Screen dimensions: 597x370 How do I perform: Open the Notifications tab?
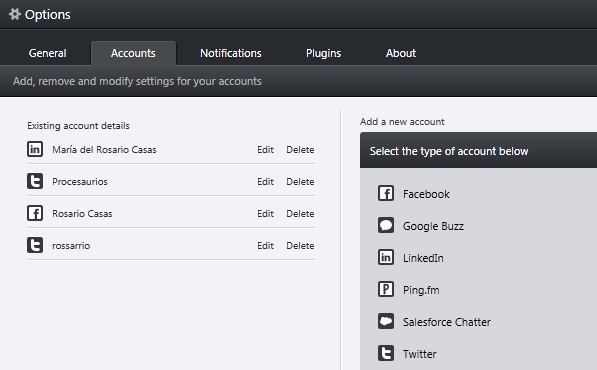pyautogui.click(x=231, y=53)
